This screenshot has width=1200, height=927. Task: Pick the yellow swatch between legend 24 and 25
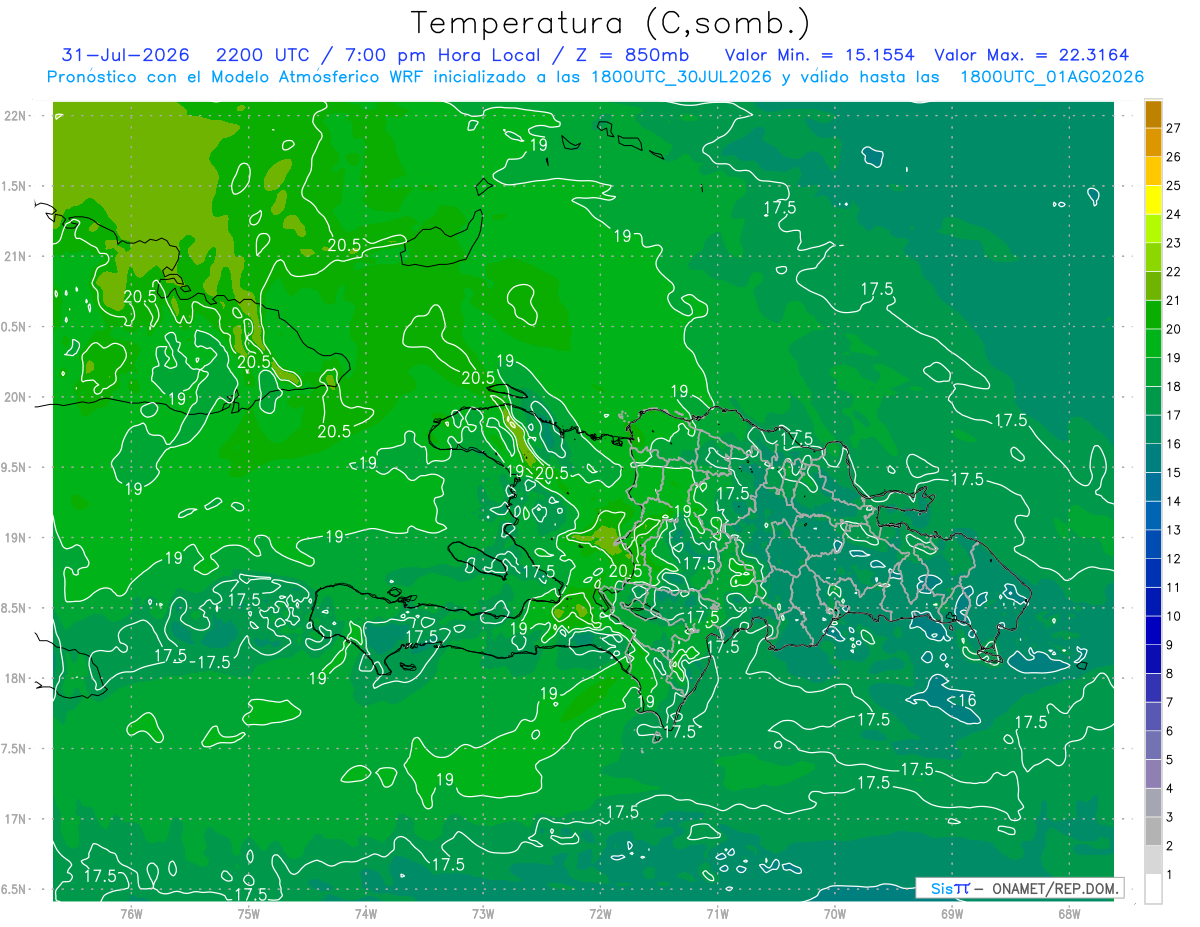(x=1153, y=199)
